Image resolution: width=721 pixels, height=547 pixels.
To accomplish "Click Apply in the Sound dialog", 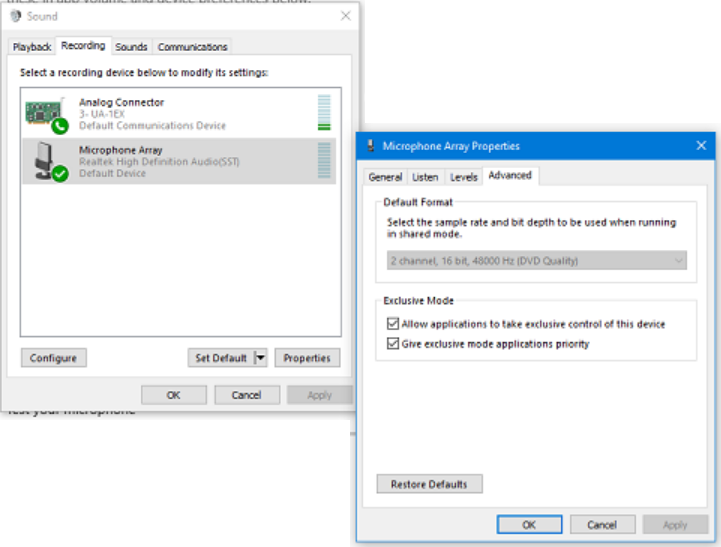I will tap(320, 395).
